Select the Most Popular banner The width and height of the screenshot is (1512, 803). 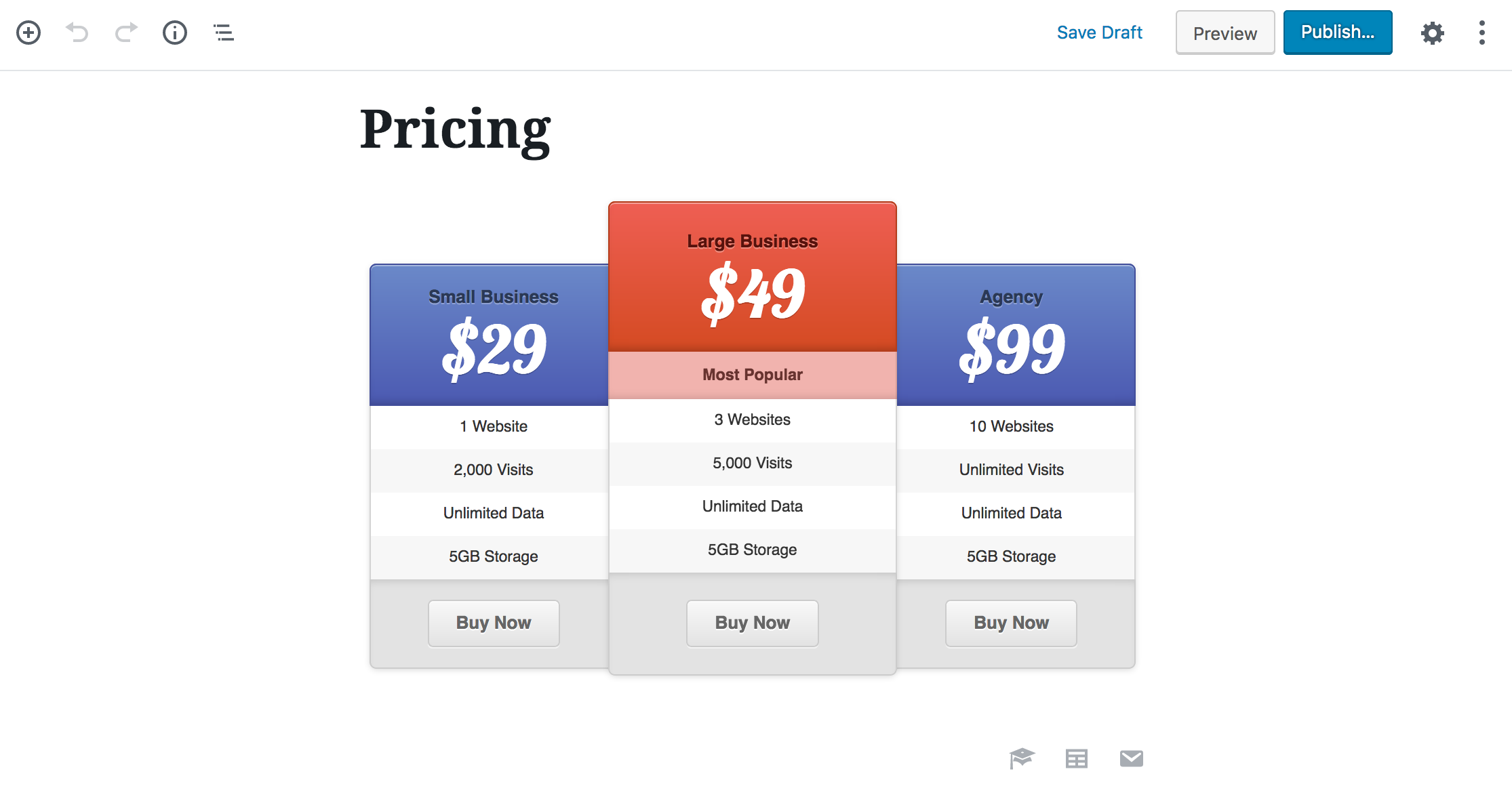(753, 375)
